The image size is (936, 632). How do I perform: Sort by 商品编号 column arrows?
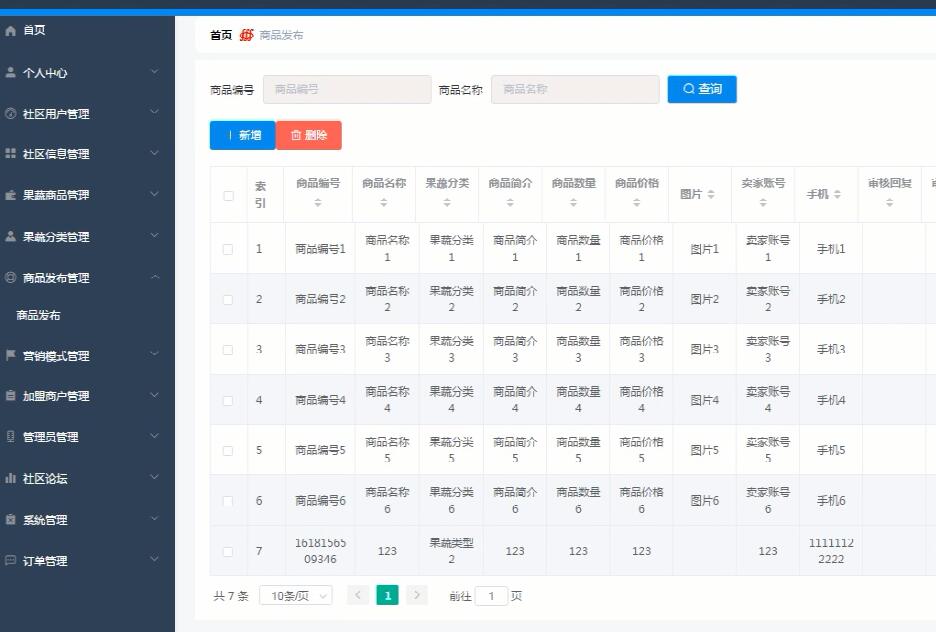coord(318,203)
